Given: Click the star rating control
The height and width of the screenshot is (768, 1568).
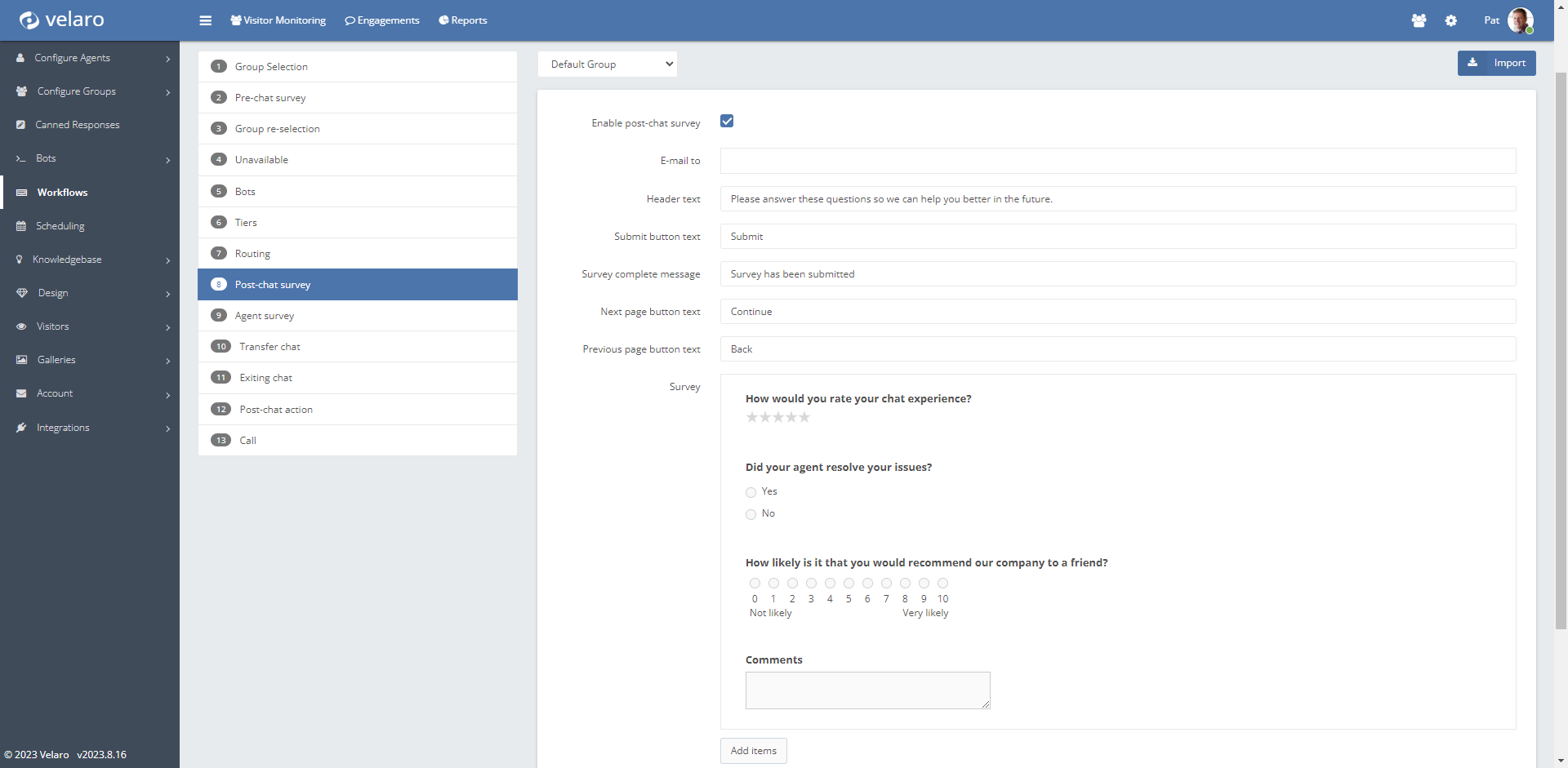Looking at the screenshot, I should pos(777,417).
